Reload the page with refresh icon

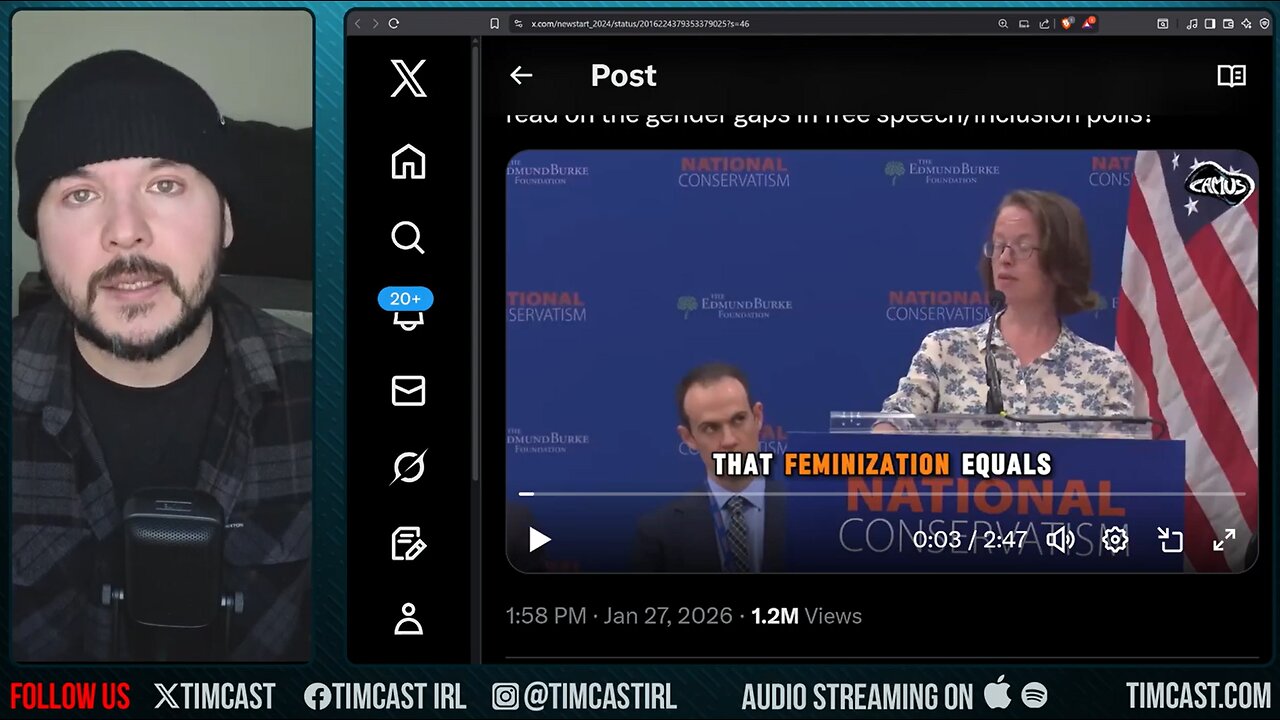(394, 23)
